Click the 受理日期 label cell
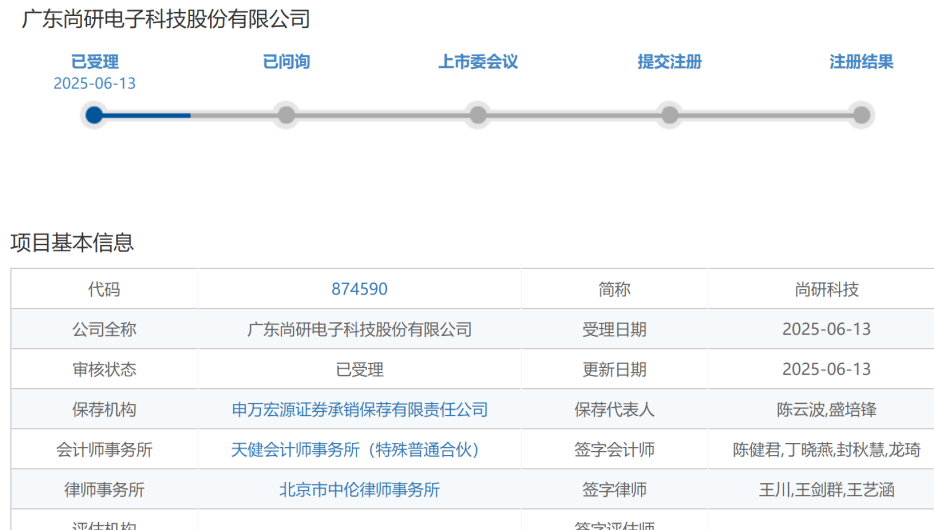Screen dimensions: 934x530 (x=614, y=329)
